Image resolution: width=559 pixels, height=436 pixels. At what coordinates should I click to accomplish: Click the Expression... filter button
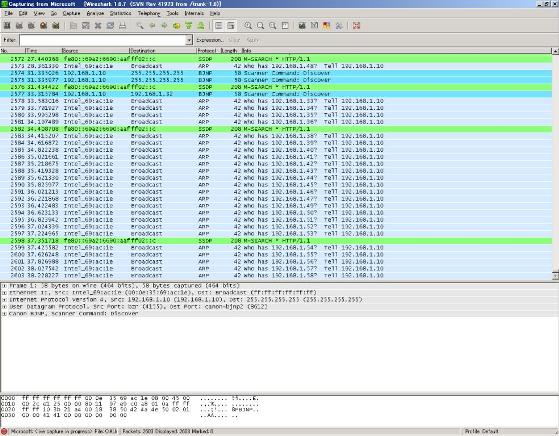click(210, 40)
